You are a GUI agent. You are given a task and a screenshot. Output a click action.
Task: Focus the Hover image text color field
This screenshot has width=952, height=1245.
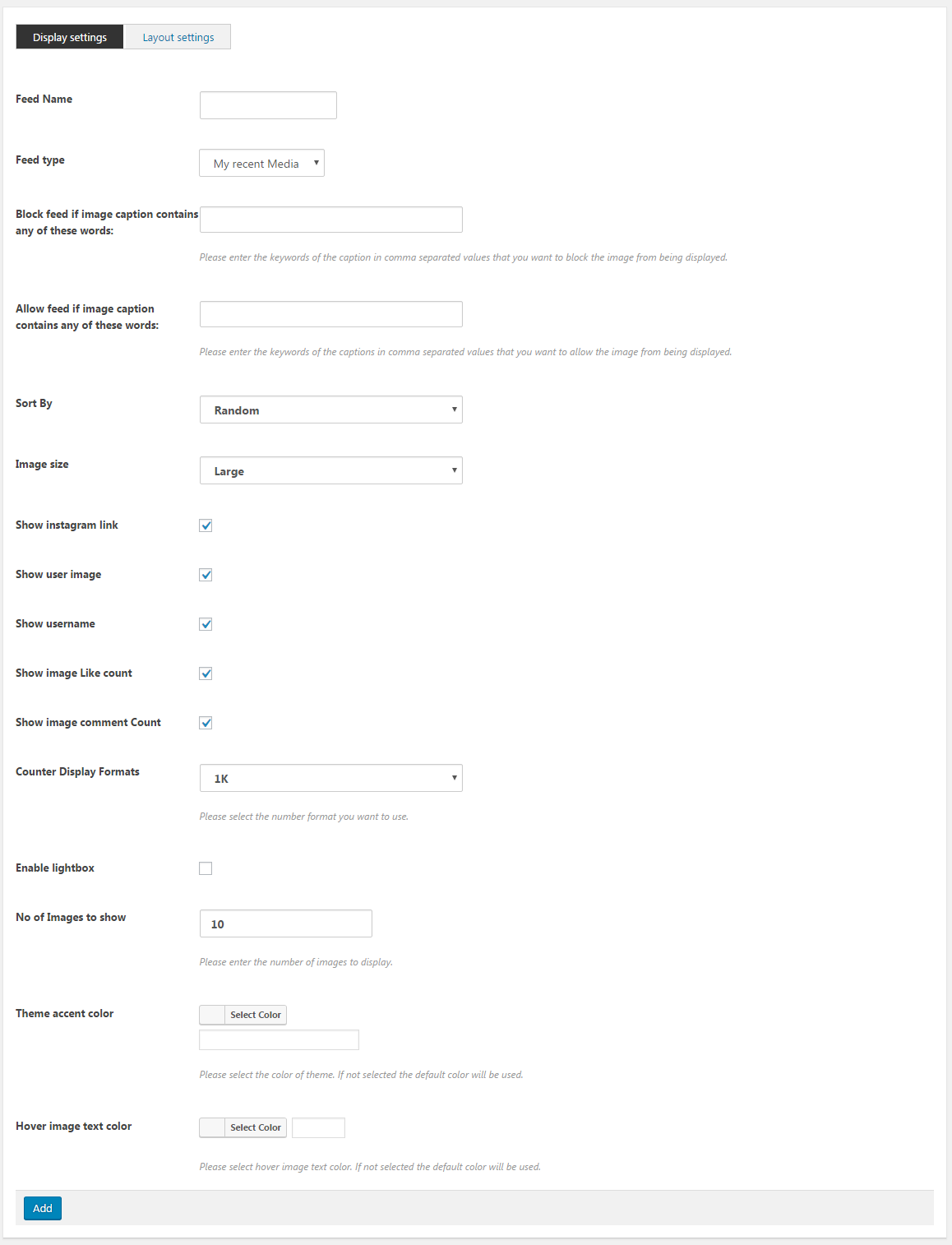pos(318,1127)
